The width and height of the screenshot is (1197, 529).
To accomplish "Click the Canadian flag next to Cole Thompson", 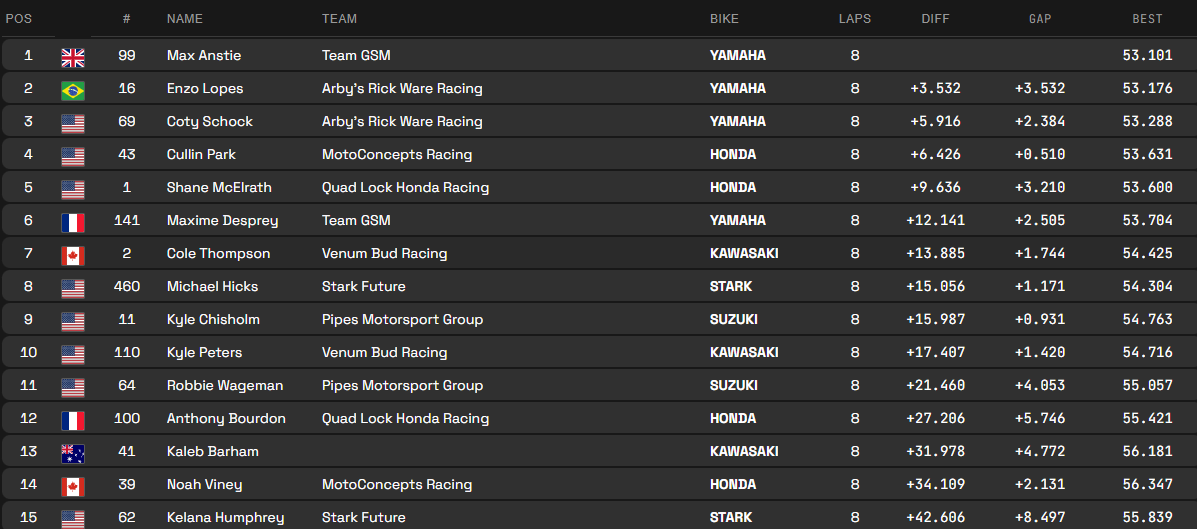I will coord(73,255).
